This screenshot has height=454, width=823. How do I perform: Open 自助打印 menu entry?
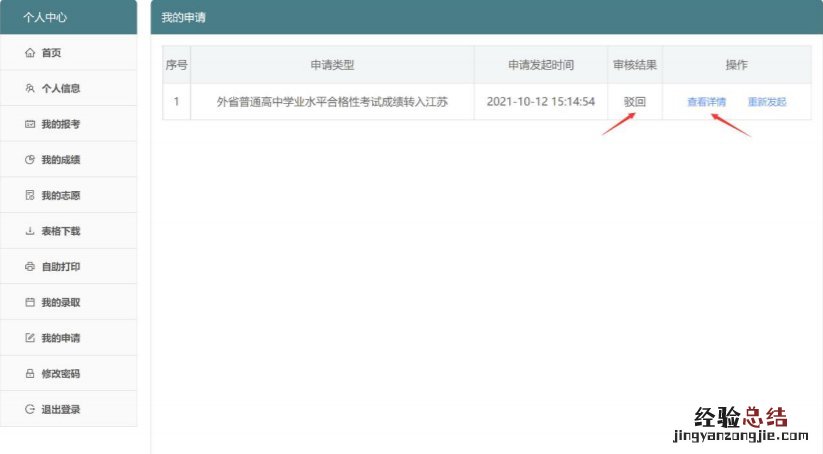click(x=68, y=267)
